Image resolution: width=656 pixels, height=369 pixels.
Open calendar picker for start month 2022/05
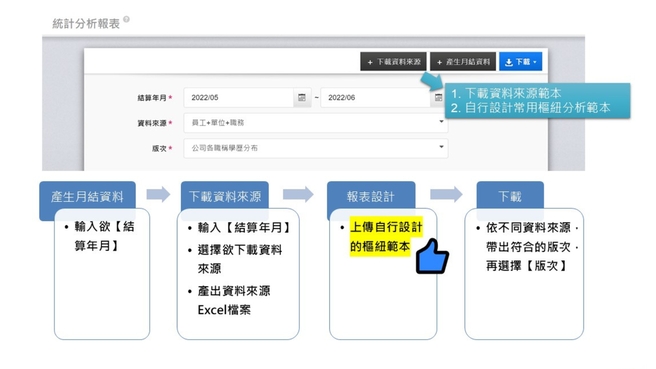[x=302, y=97]
